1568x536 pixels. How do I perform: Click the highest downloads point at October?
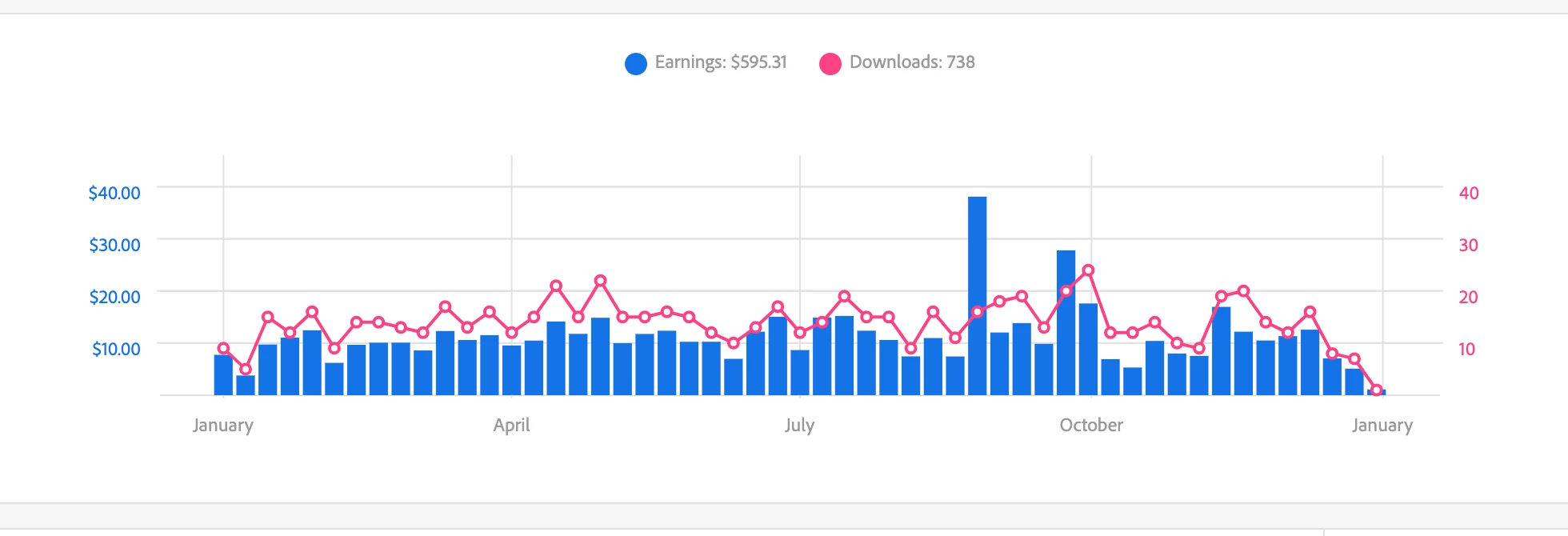(1088, 270)
